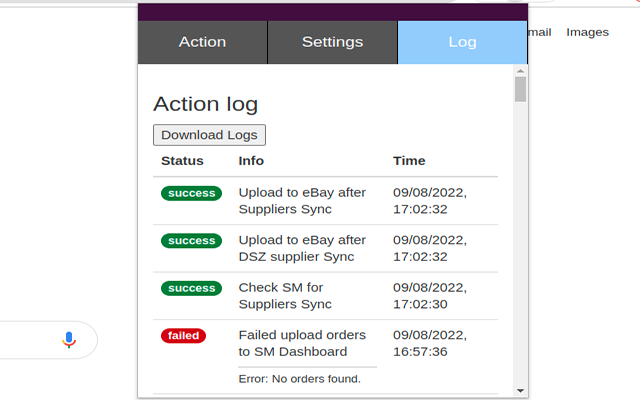Click success badge for DSZ supplier Sync row

pyautogui.click(x=191, y=241)
